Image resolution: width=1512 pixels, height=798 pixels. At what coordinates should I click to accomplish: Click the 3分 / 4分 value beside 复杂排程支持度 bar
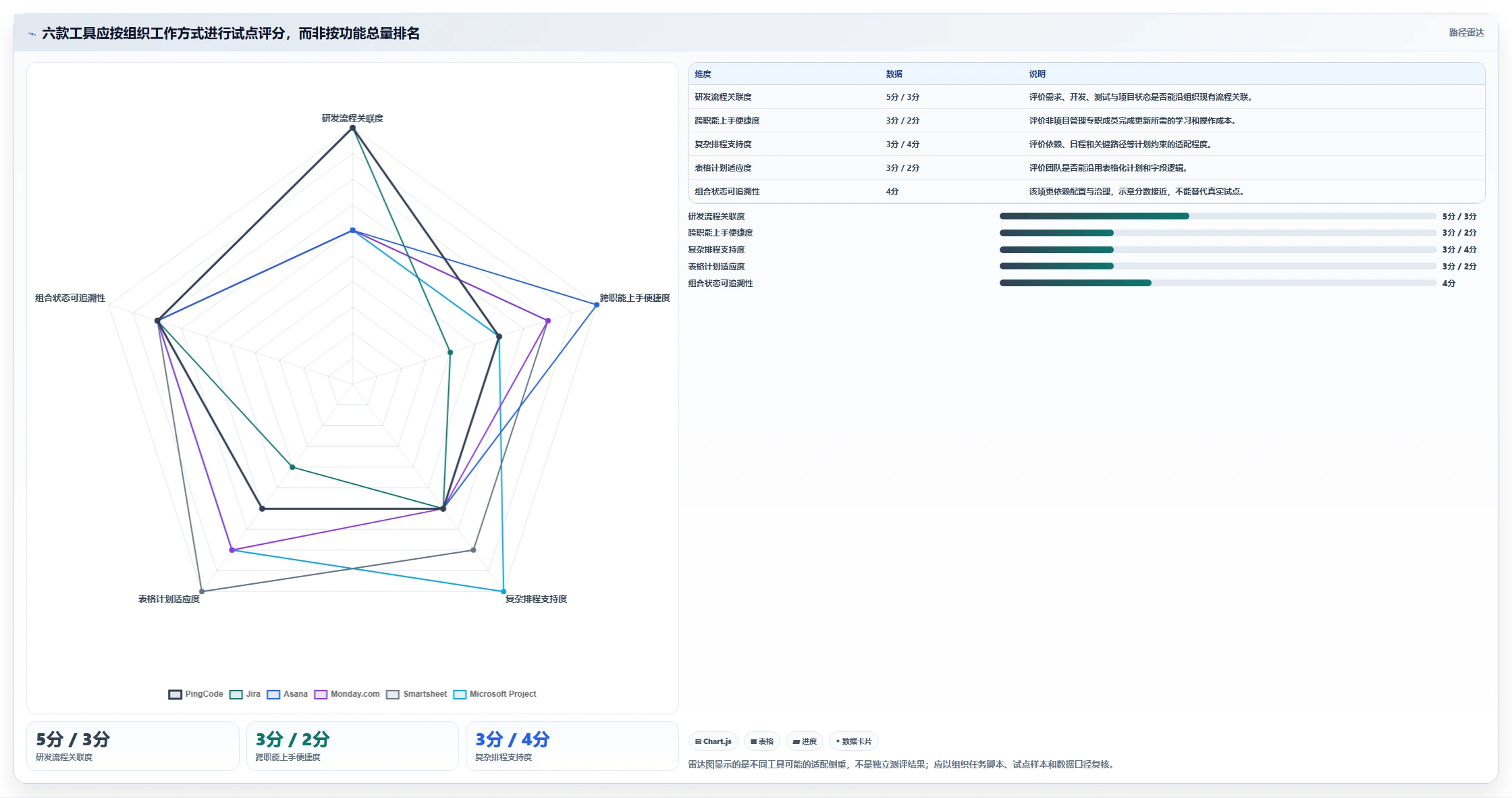point(1459,250)
